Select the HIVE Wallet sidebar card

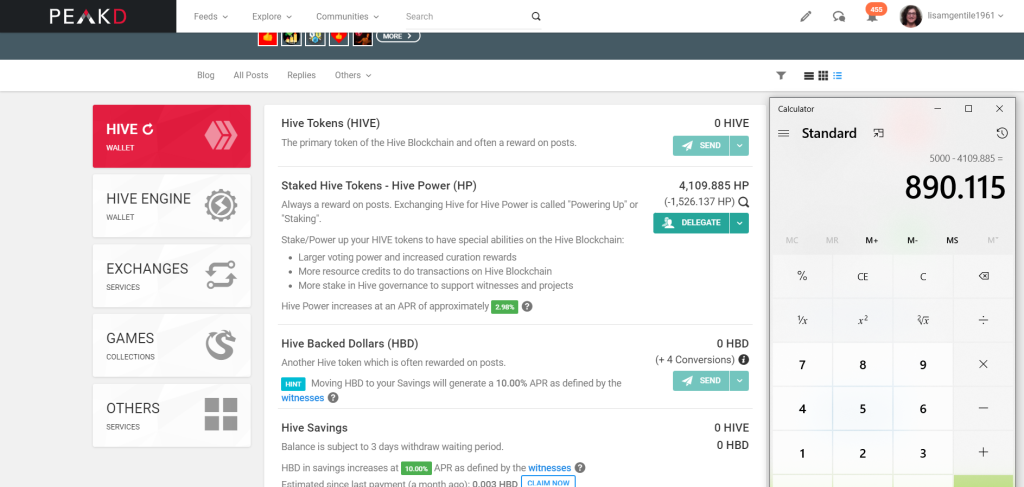[x=172, y=136]
